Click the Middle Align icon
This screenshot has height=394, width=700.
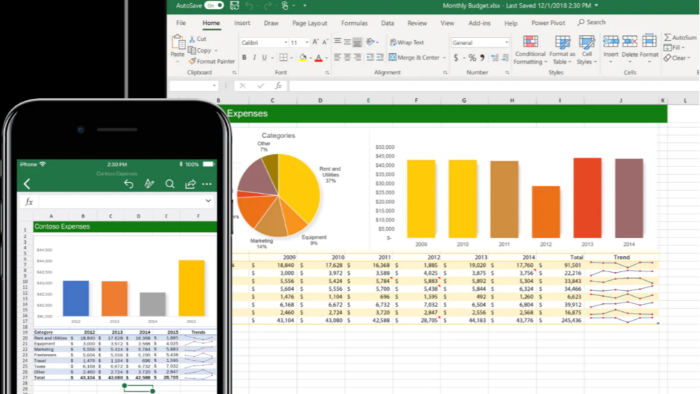(347, 42)
